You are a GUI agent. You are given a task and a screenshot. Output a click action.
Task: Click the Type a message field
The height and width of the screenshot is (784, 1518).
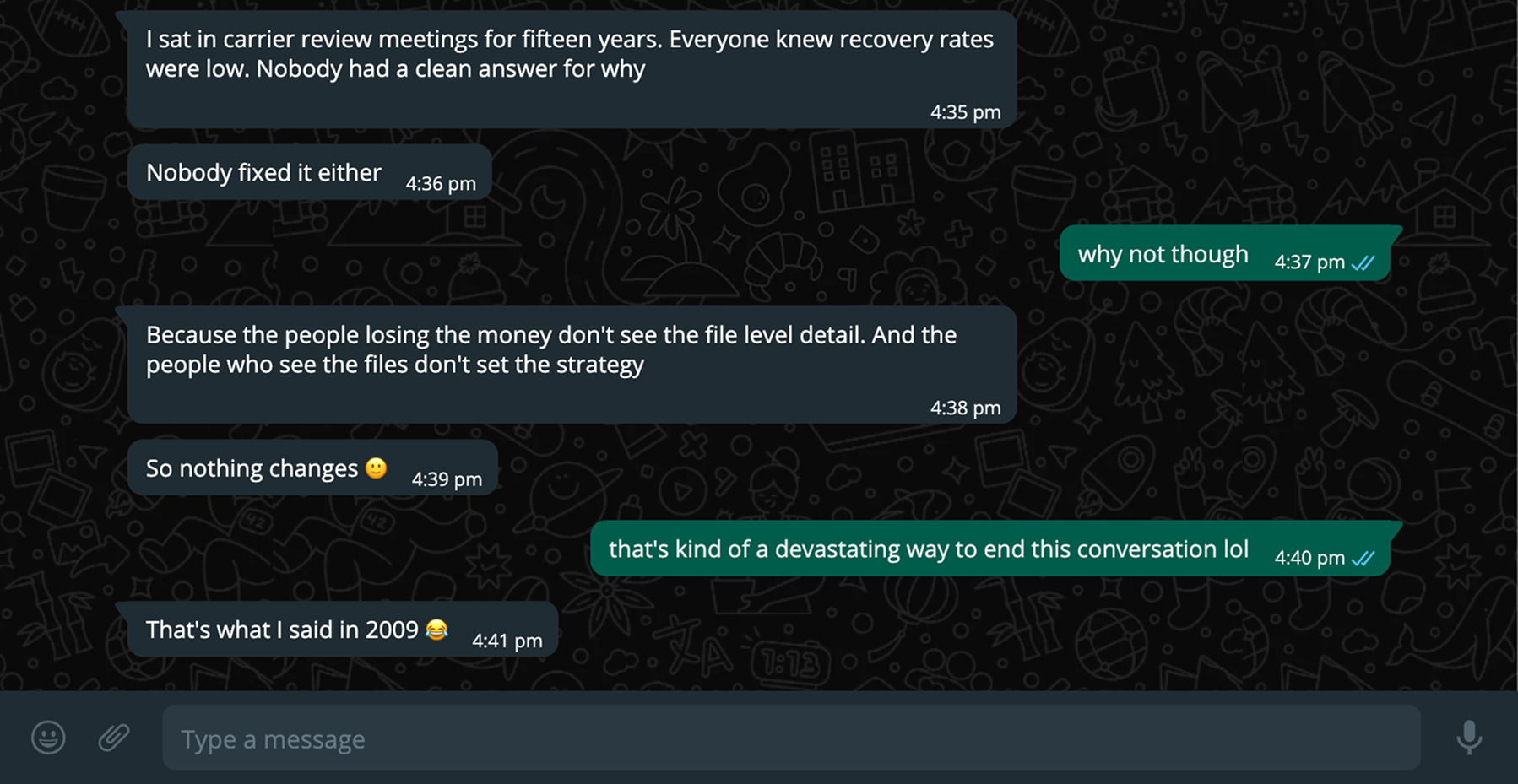[x=790, y=738]
